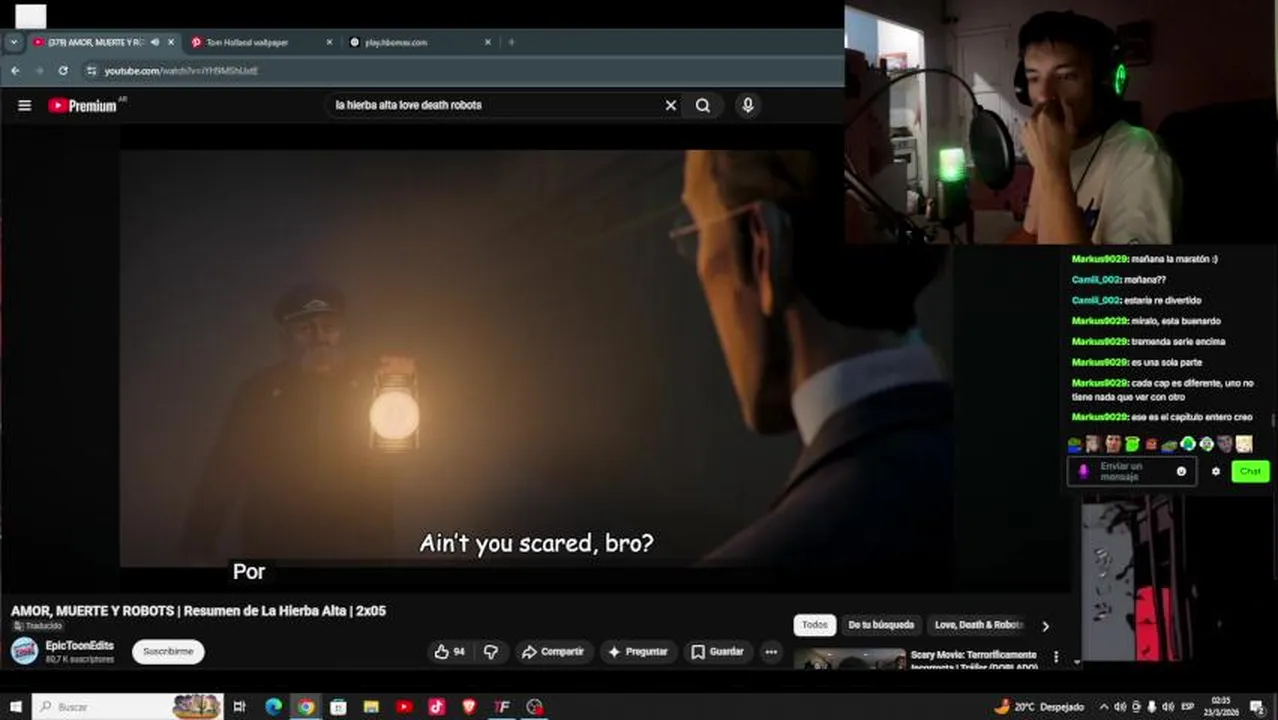This screenshot has width=1278, height=720.
Task: Close the YouTube browser tab
Action: (171, 42)
